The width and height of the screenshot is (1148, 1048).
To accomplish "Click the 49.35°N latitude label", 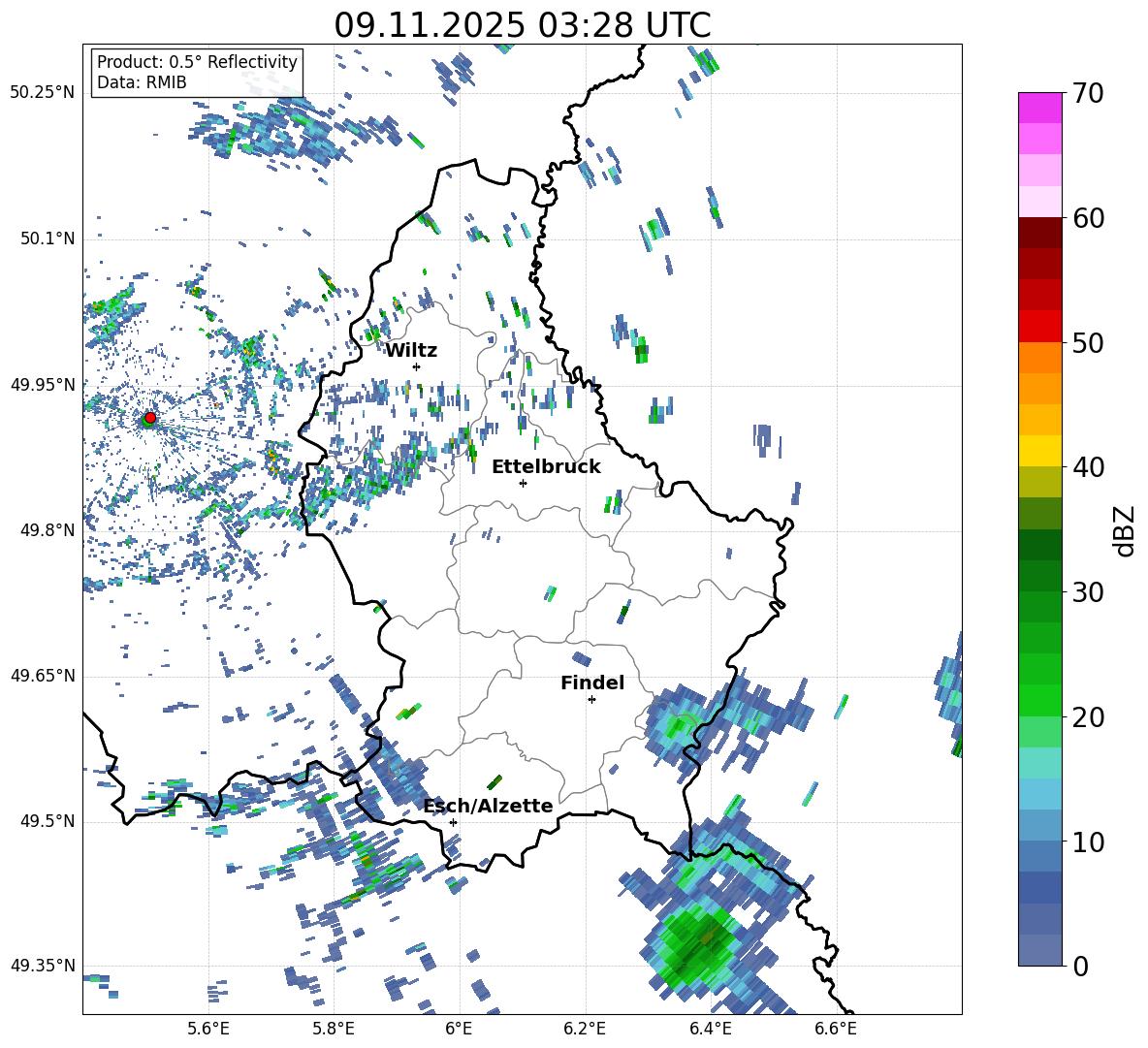I will point(43,966).
